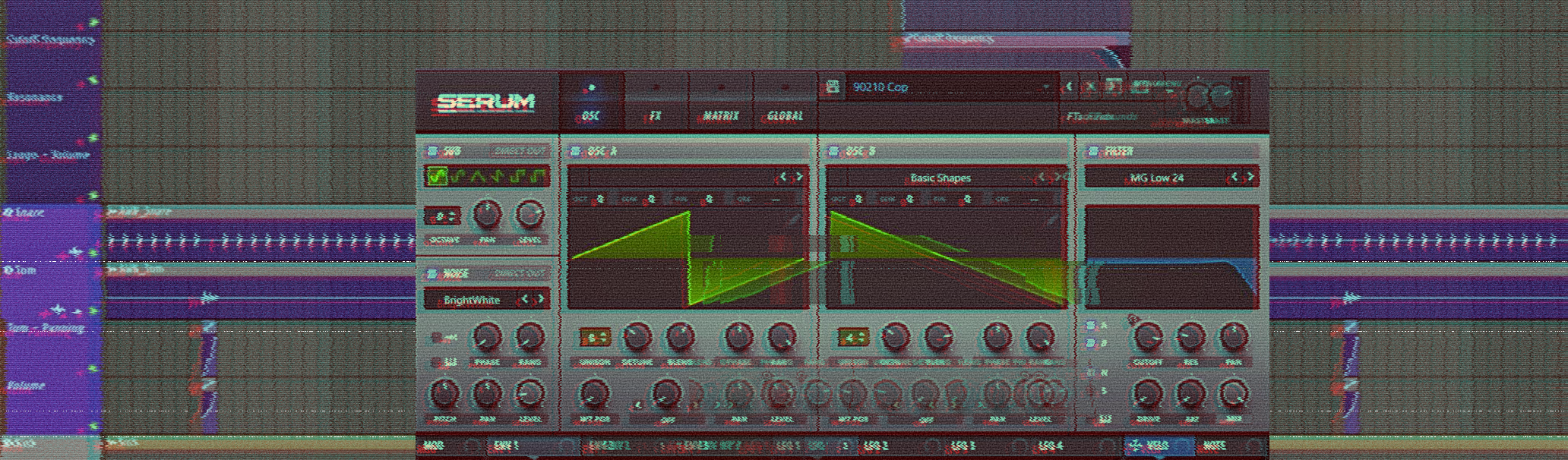Select the sine sub oscillator waveform
Image resolution: width=1568 pixels, height=460 pixels.
436,177
